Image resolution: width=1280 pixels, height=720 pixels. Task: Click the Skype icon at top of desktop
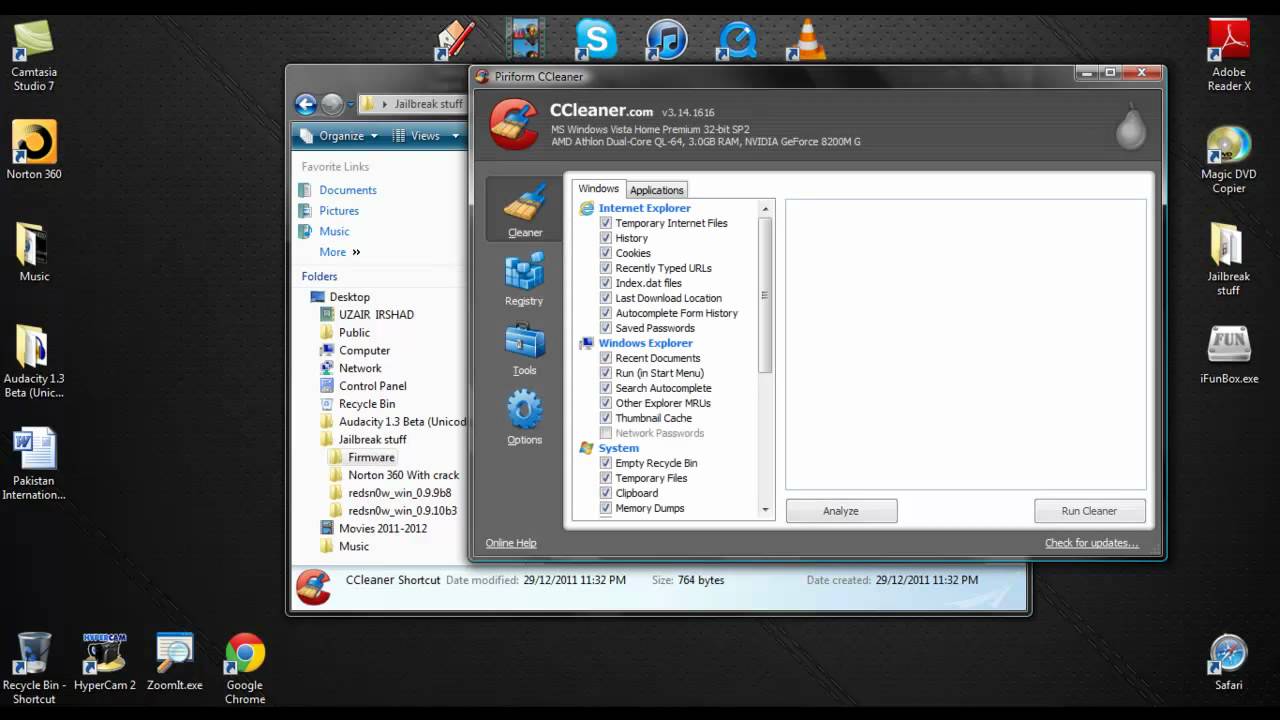pyautogui.click(x=596, y=40)
